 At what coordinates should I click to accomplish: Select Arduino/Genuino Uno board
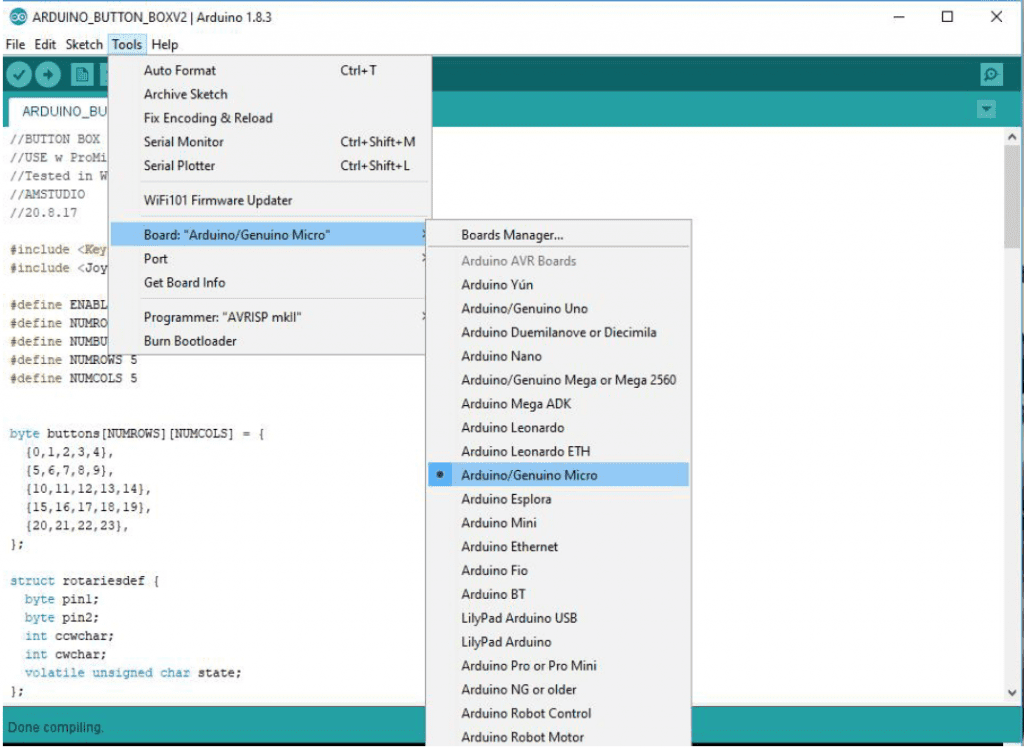(x=524, y=309)
